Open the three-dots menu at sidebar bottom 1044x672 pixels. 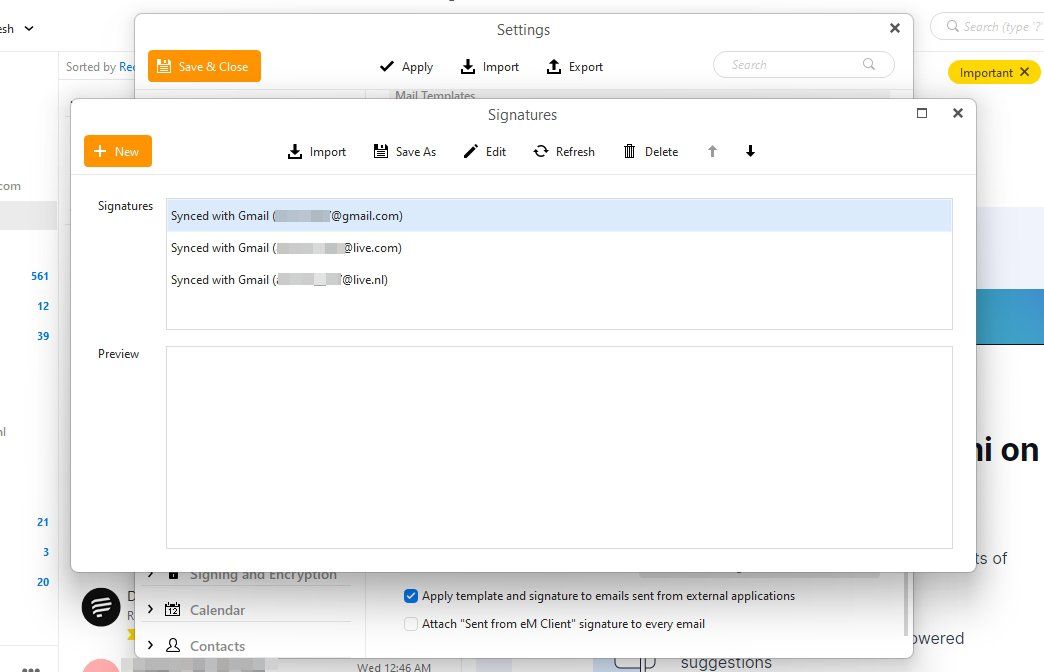[x=31, y=668]
